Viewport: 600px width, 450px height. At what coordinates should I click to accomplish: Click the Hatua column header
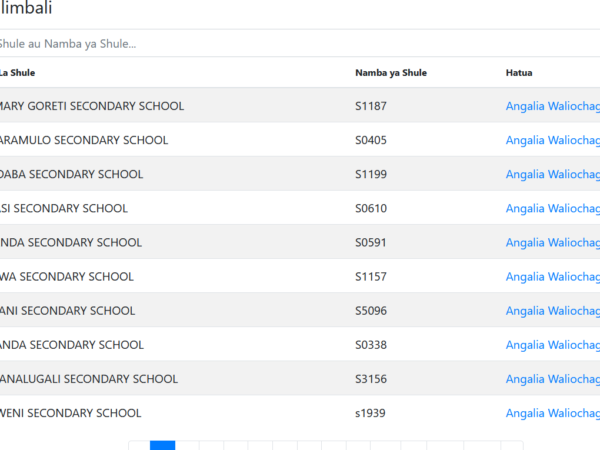[x=519, y=73]
